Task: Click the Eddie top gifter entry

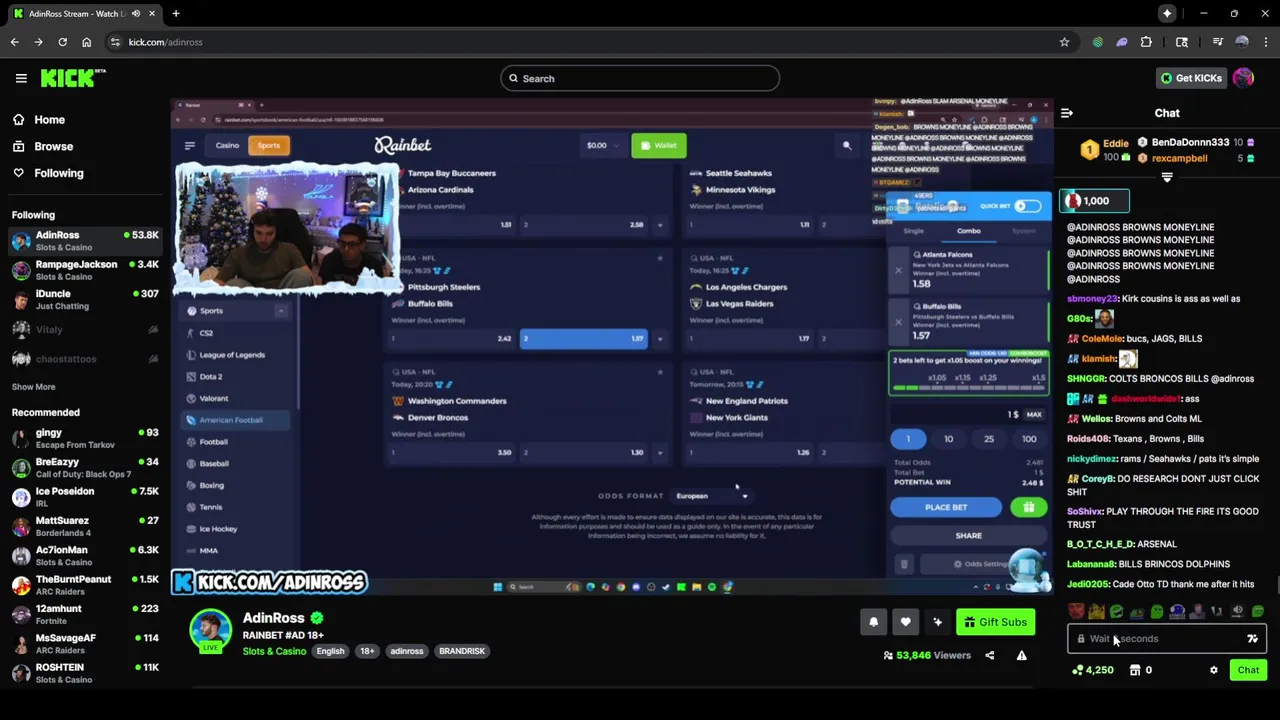Action: pyautogui.click(x=1107, y=150)
